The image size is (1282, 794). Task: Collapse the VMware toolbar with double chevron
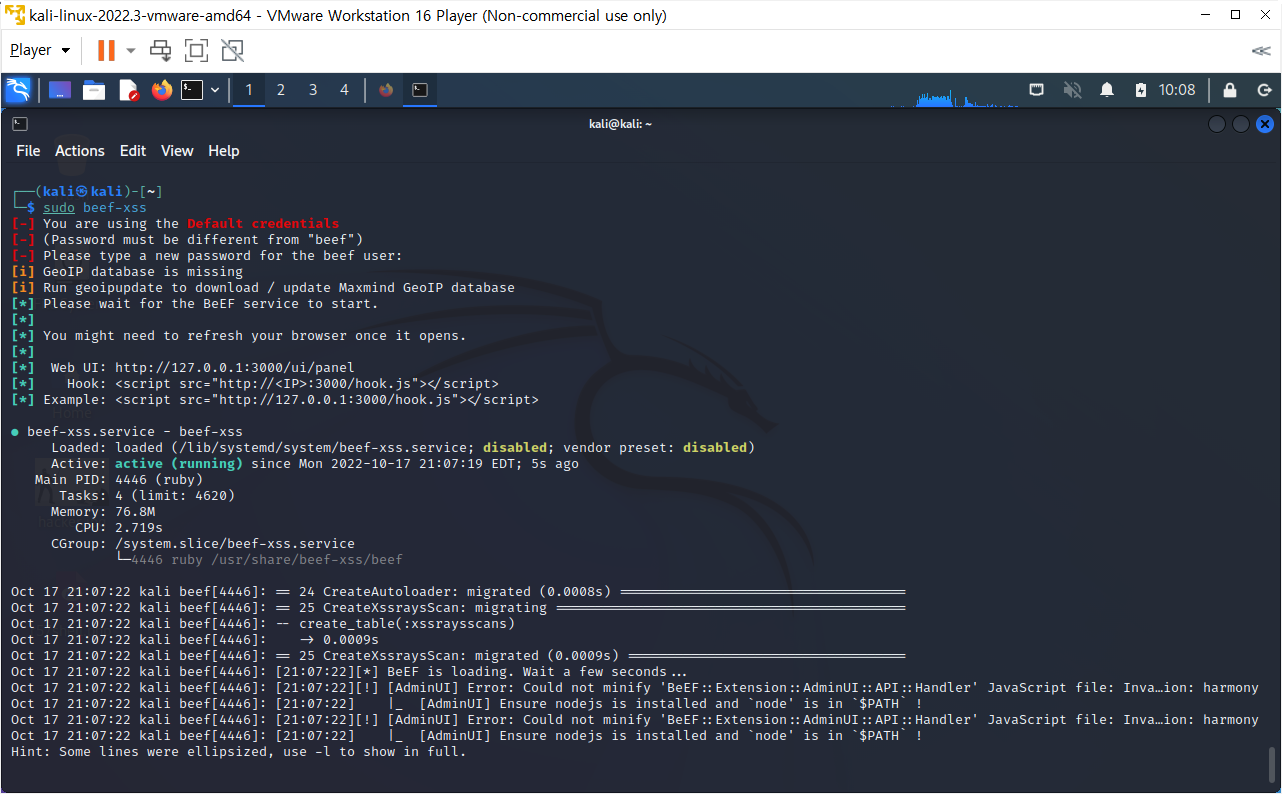click(x=1261, y=50)
